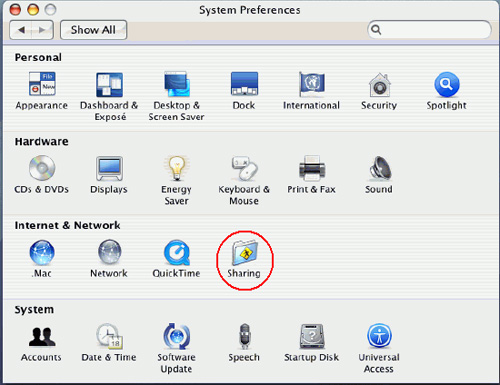Click the Spotlight search field

click(429, 30)
